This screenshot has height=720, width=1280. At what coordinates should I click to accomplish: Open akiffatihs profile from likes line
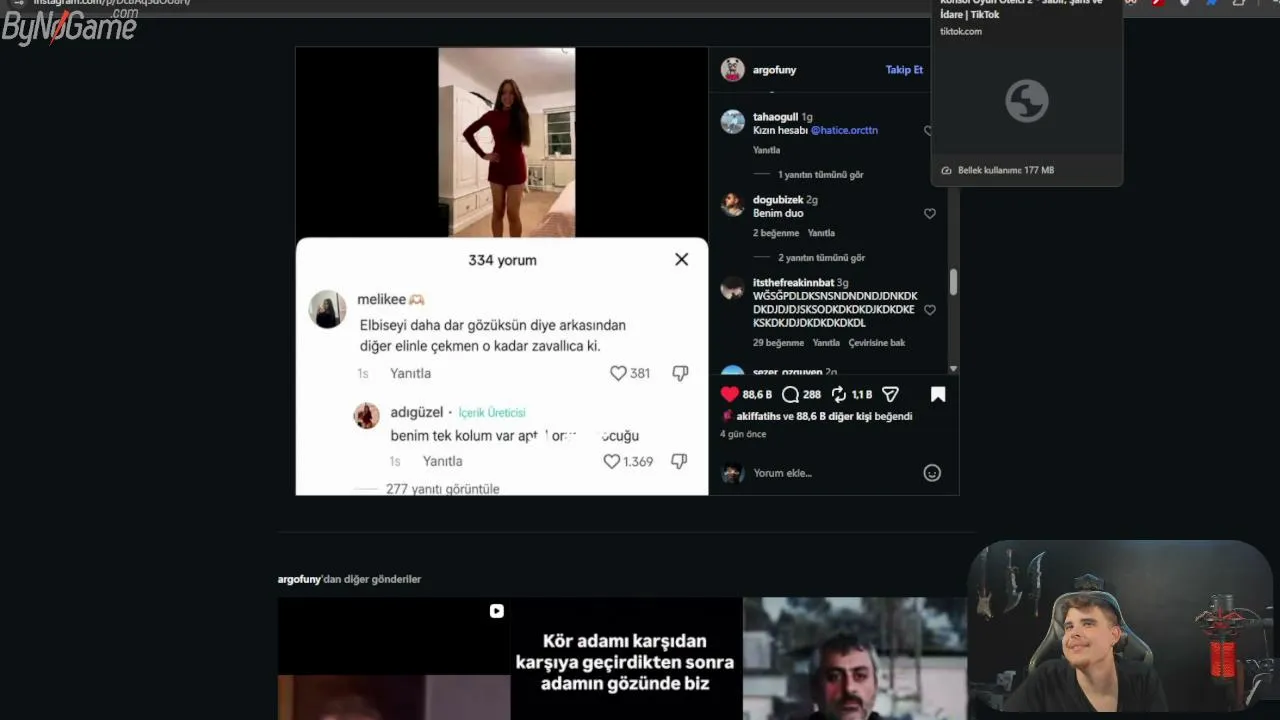[x=758, y=416]
